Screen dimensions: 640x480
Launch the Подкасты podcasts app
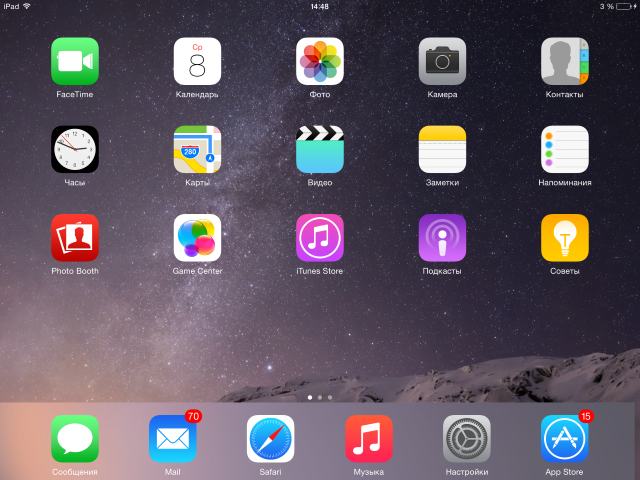click(442, 238)
